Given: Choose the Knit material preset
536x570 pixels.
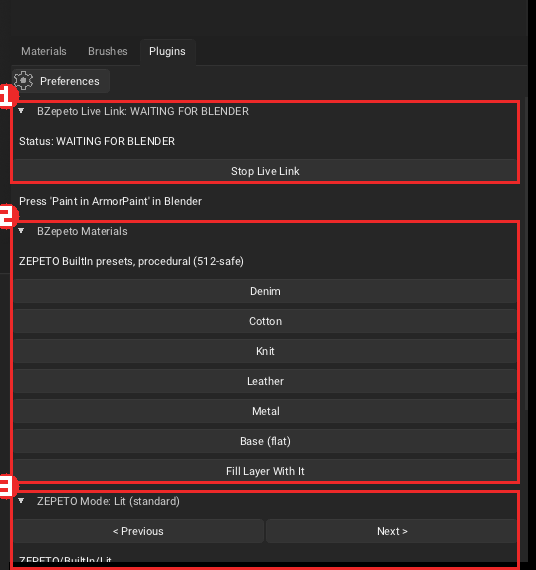Looking at the screenshot, I should point(265,351).
